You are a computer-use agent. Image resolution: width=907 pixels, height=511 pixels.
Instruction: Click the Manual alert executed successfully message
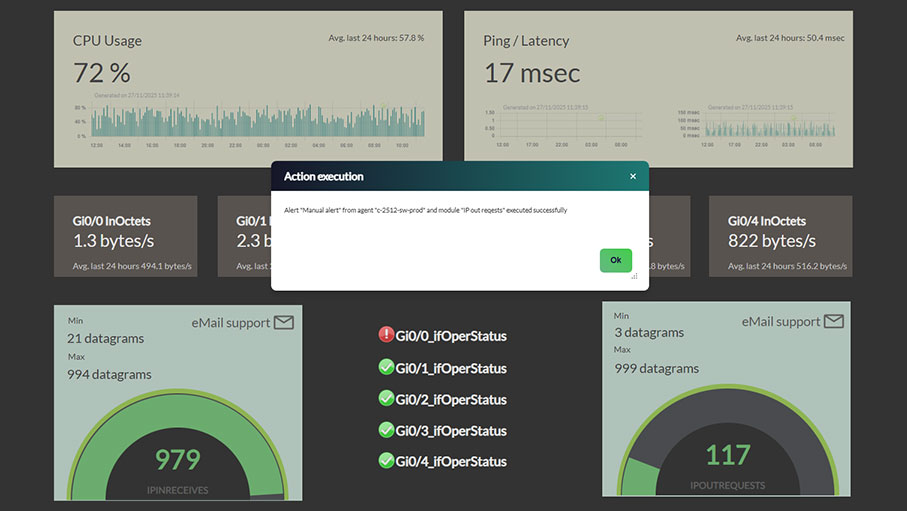click(x=425, y=211)
